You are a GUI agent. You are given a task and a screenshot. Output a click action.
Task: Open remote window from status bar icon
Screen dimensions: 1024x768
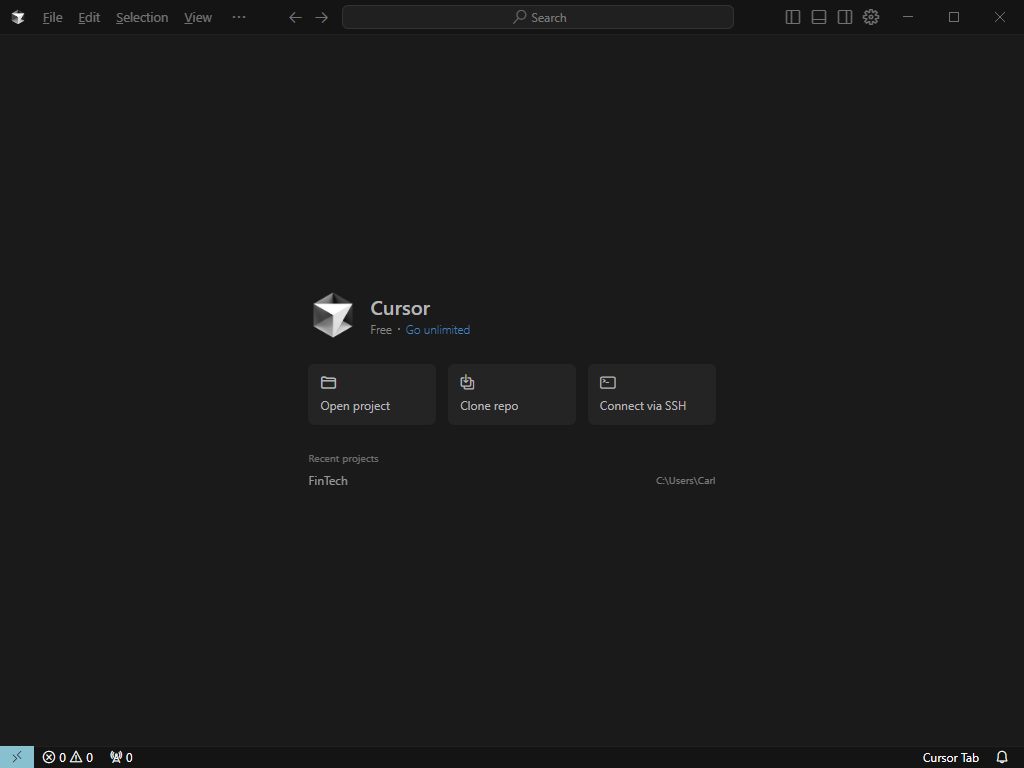17,758
